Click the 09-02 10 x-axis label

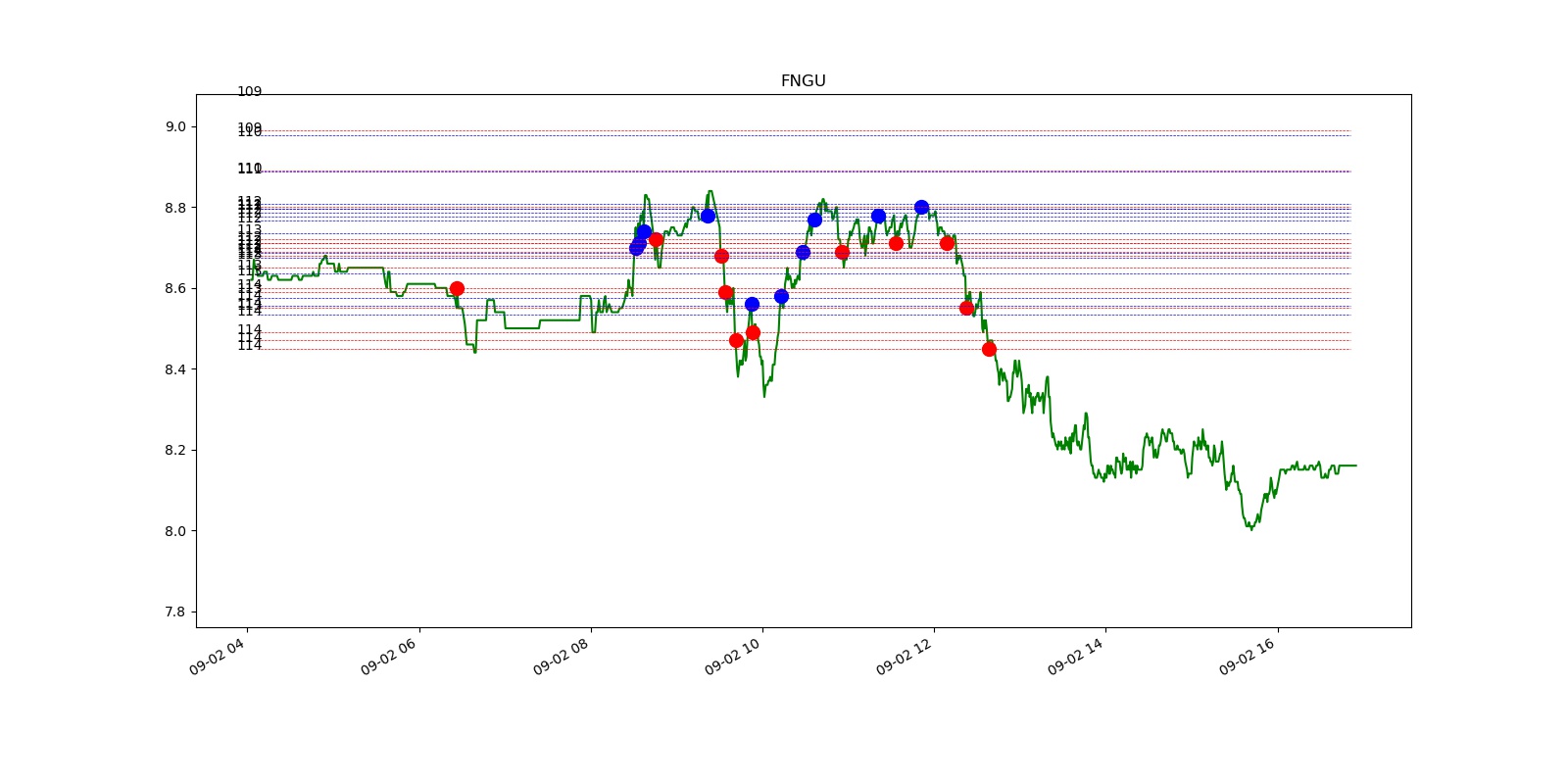(x=732, y=657)
